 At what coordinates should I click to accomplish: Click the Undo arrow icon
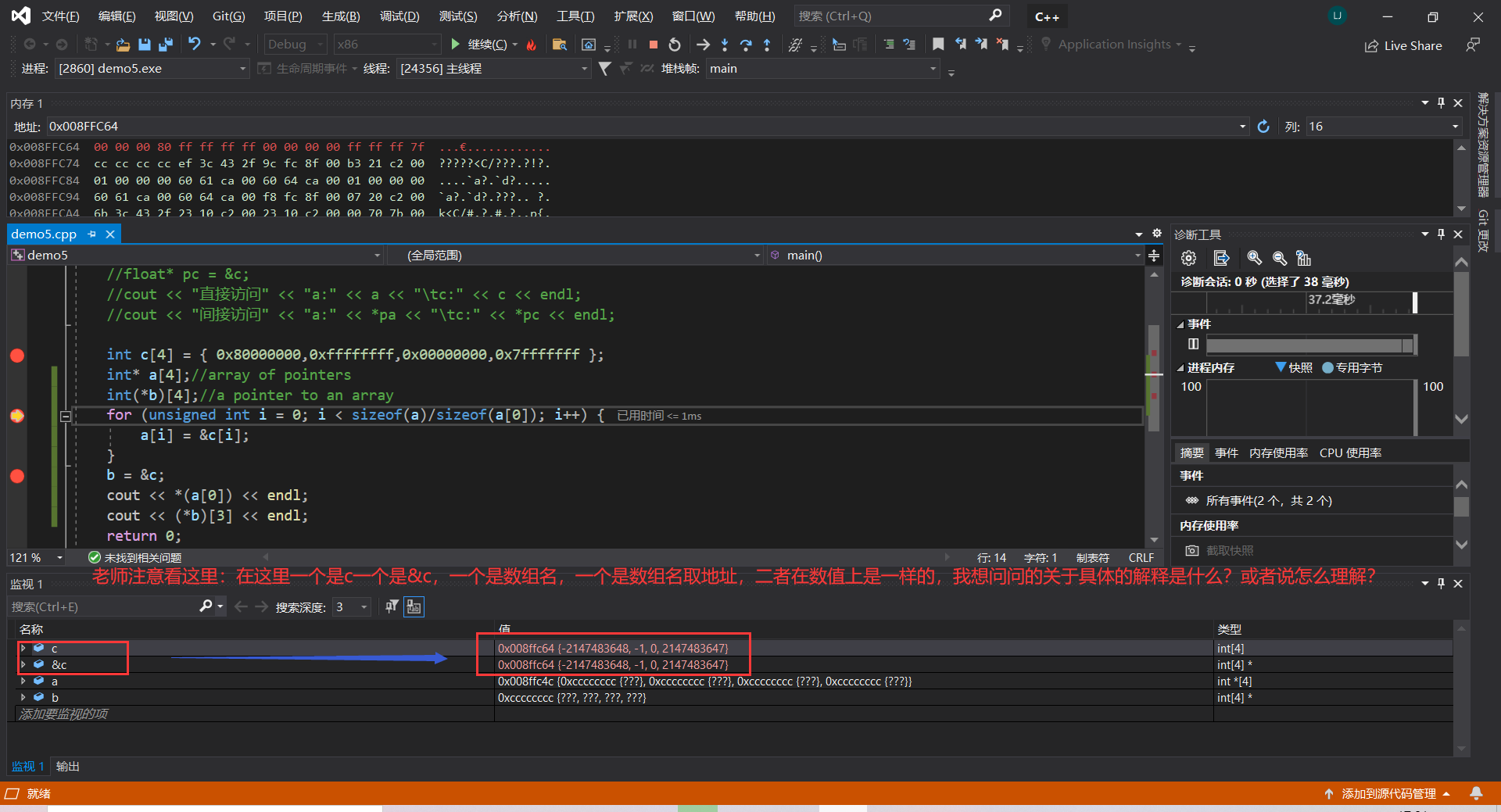tap(195, 45)
